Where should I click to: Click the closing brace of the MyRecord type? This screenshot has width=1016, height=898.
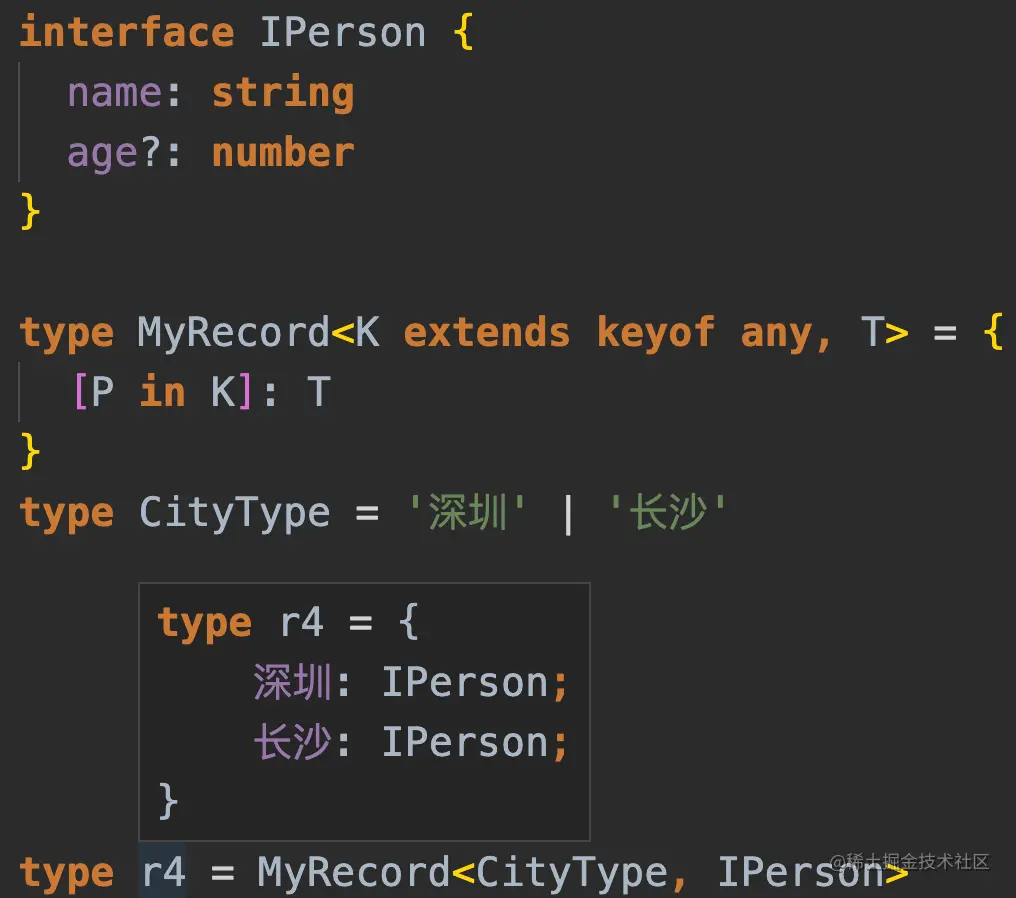click(30, 451)
